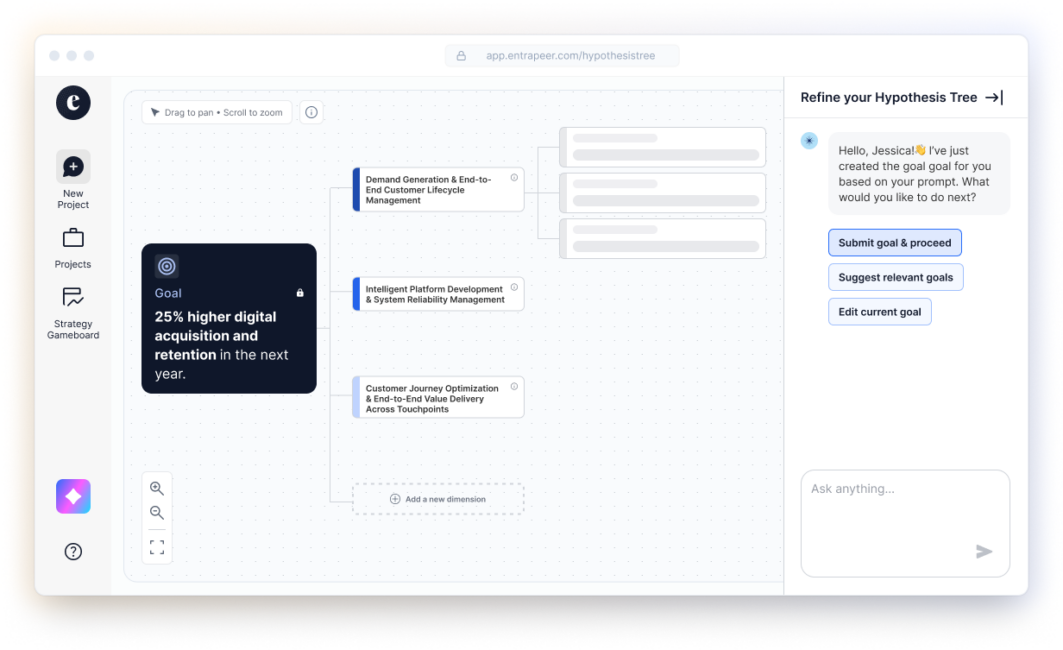Select Edit current goal option
This screenshot has height=650, width=1063.
pyautogui.click(x=879, y=312)
